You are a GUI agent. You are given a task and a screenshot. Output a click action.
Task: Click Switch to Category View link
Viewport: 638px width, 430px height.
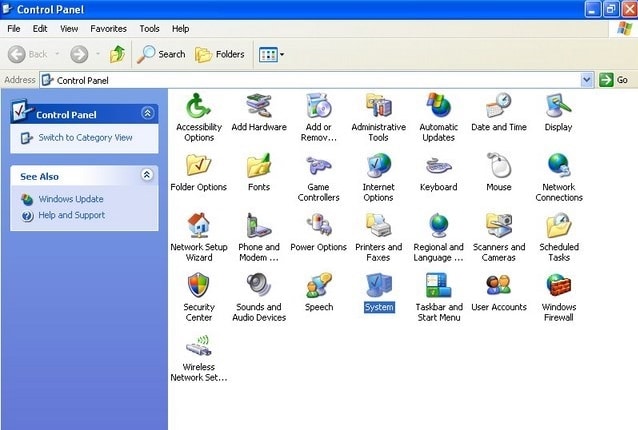pos(85,138)
